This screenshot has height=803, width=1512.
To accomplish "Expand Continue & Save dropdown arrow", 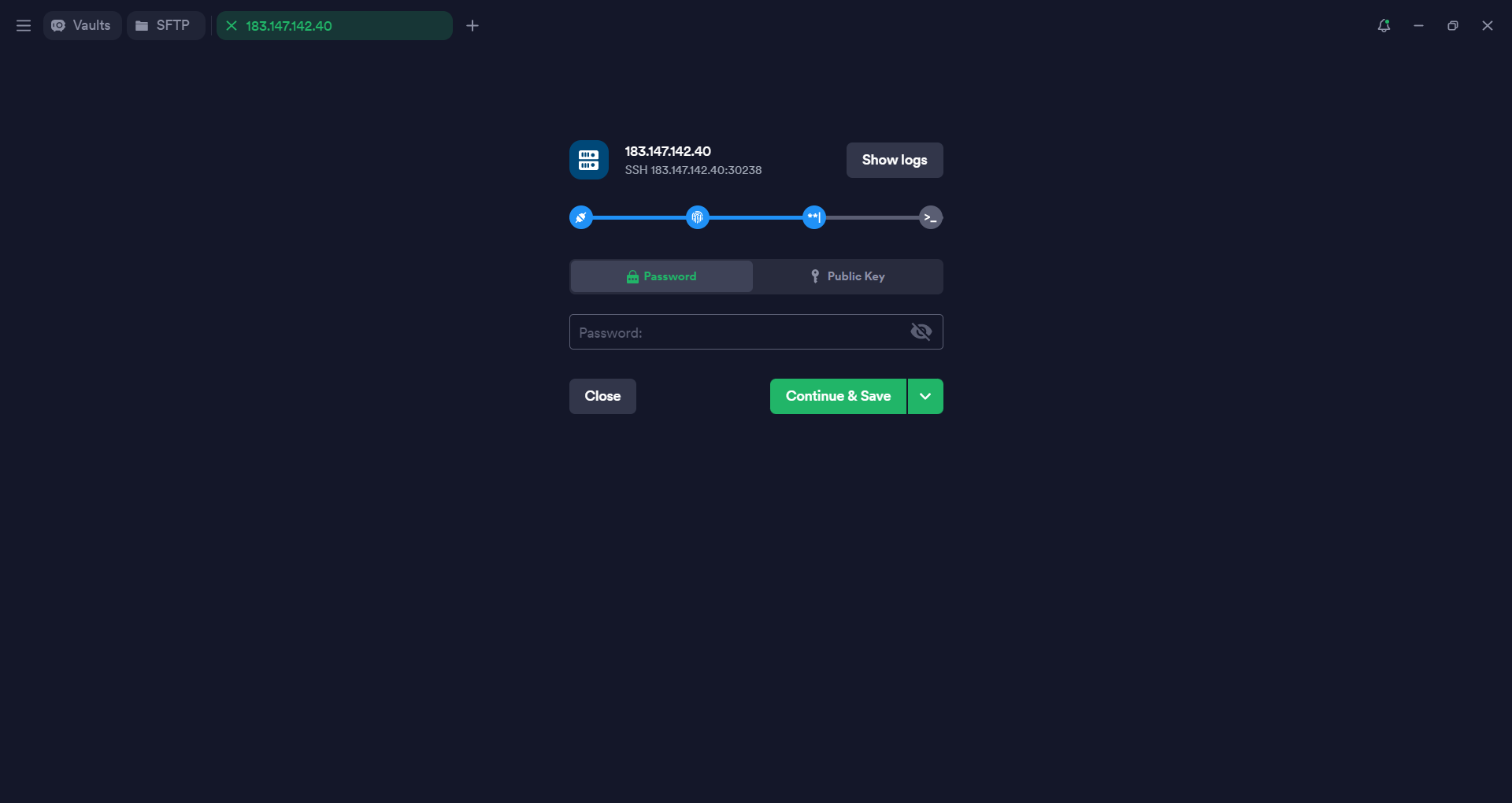I will [925, 396].
